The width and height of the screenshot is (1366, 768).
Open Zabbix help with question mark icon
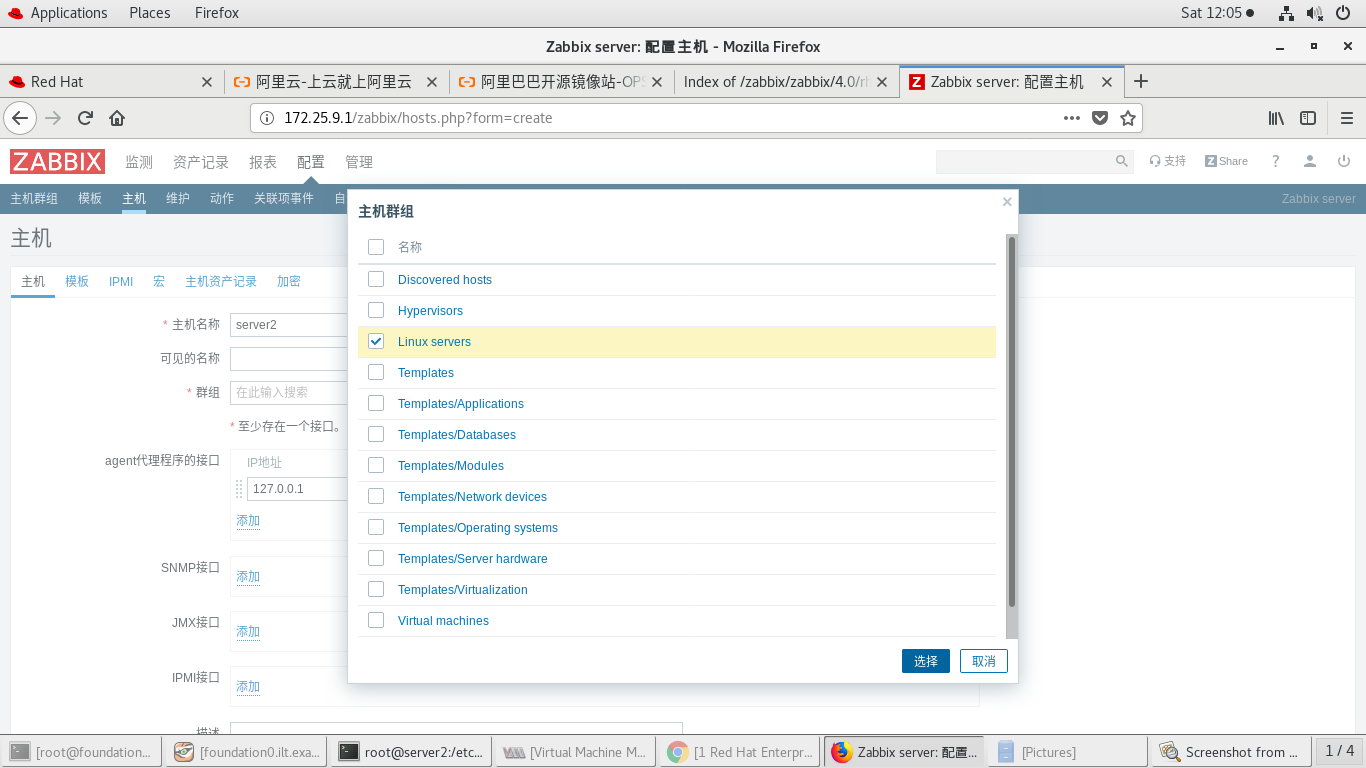[1275, 161]
